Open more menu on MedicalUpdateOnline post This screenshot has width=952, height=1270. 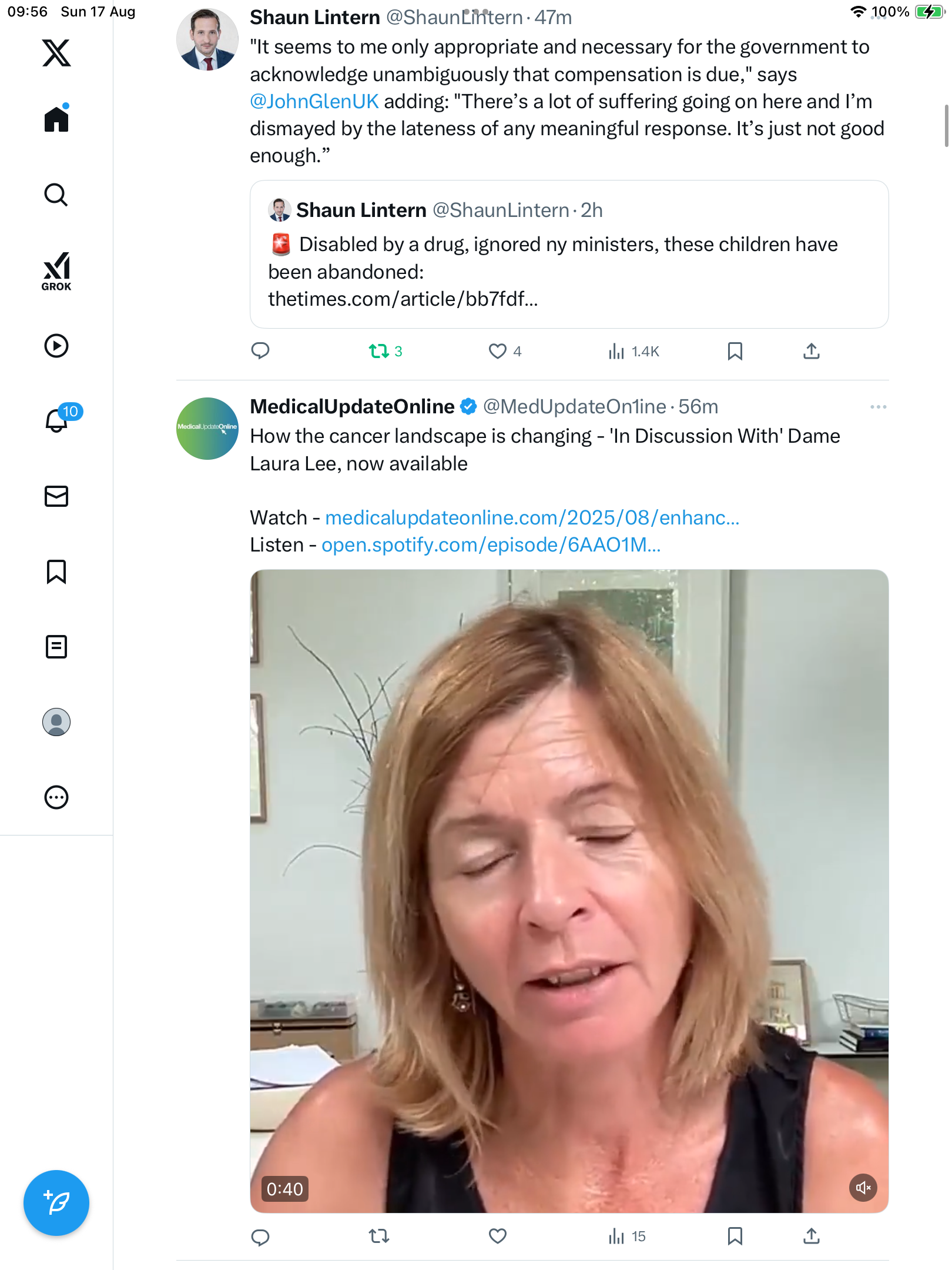tap(878, 407)
